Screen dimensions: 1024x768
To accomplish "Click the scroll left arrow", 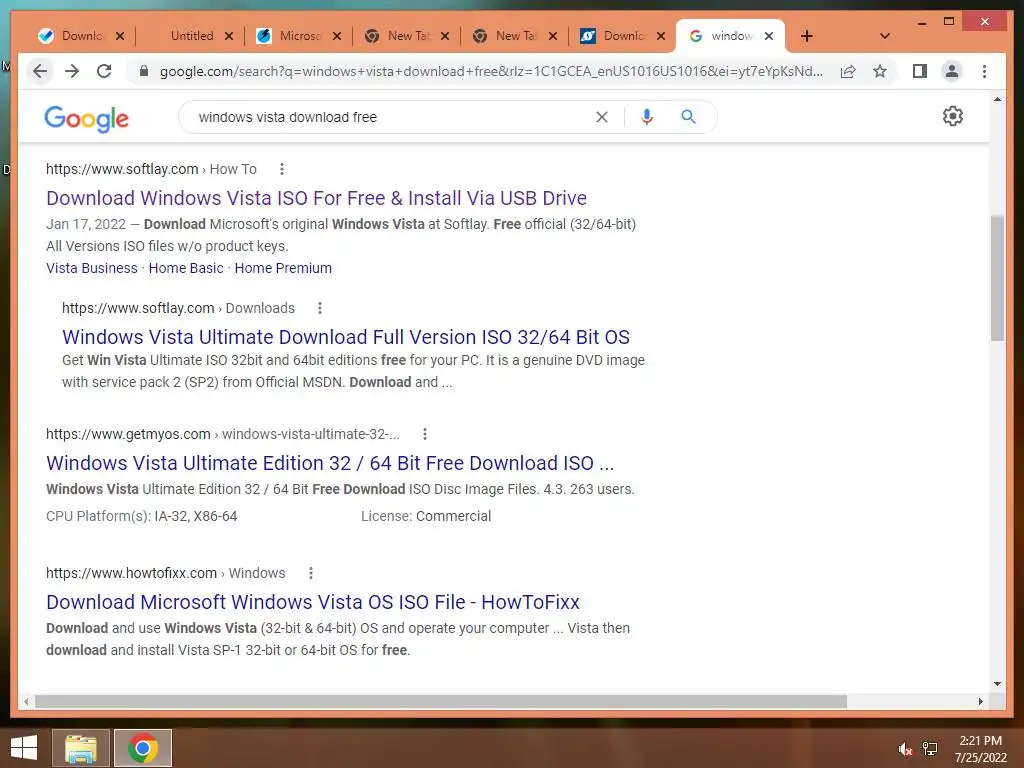I will 26,701.
